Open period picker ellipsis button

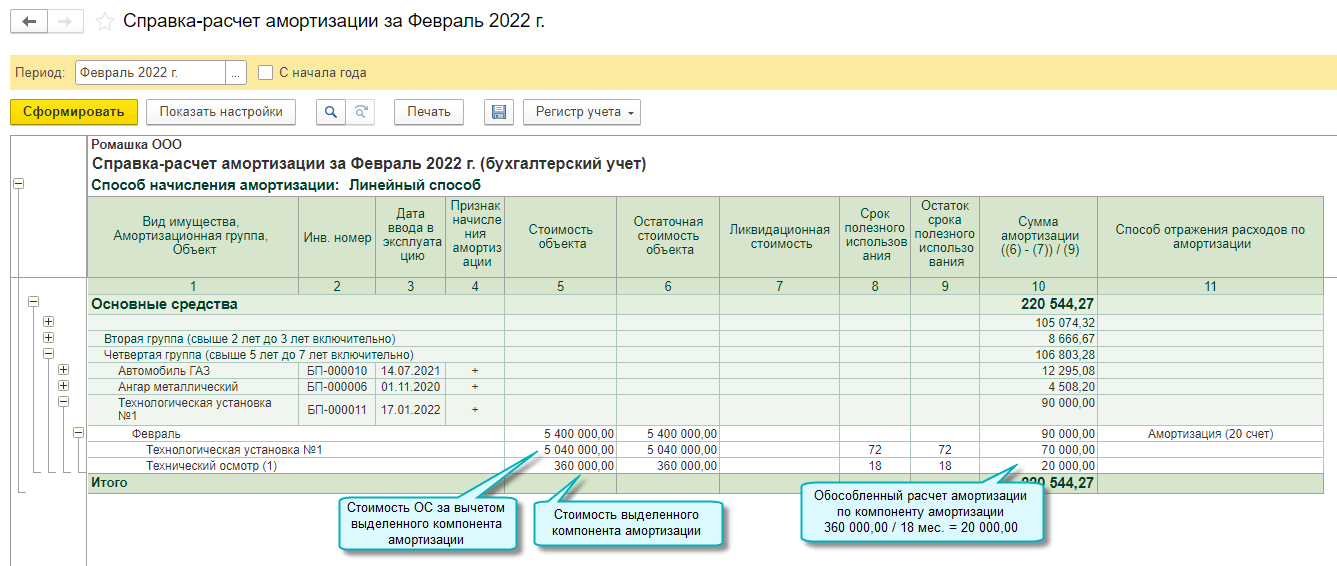[x=236, y=72]
